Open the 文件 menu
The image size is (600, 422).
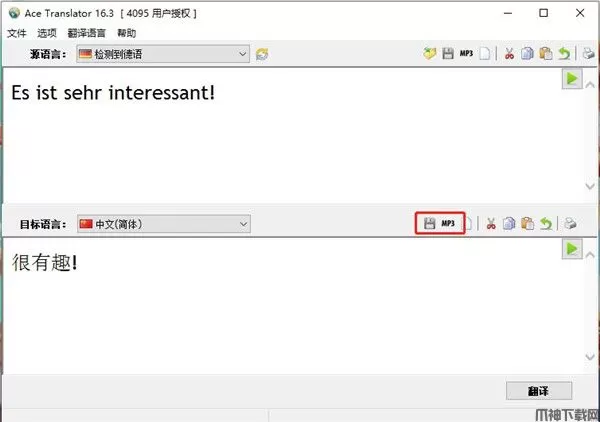point(17,33)
